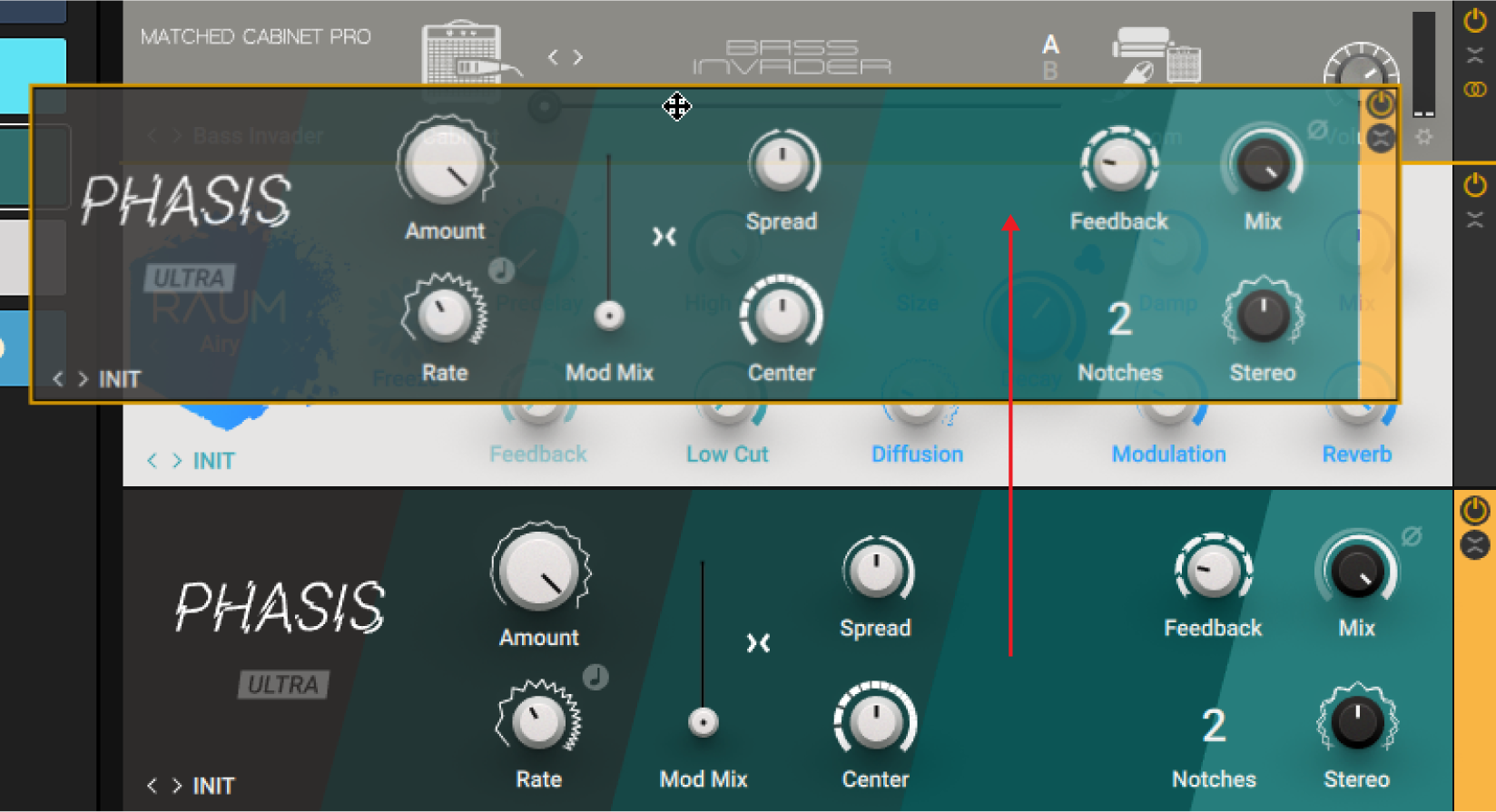Image resolution: width=1496 pixels, height=812 pixels.
Task: Click the PHASIS logo in the bottom module
Action: (x=280, y=607)
